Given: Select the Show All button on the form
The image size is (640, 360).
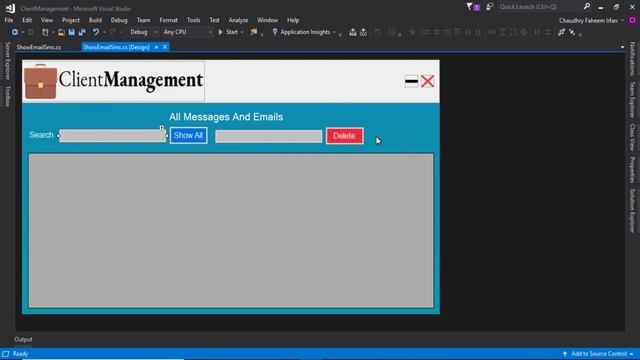Looking at the screenshot, I should 188,136.
